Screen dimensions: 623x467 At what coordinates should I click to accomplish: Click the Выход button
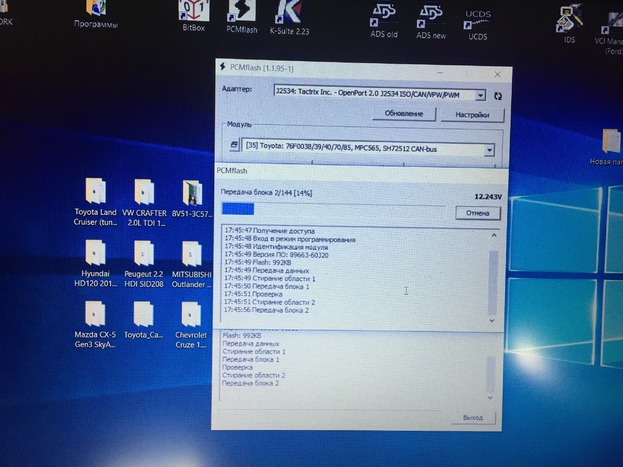pos(472,417)
